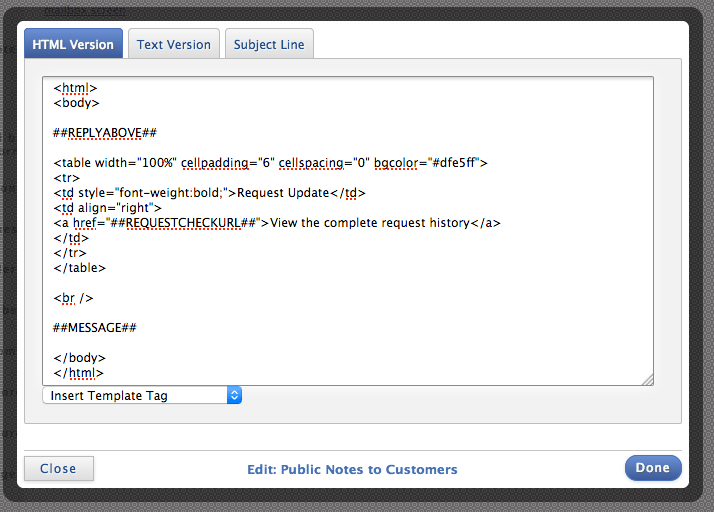Click the REQUESTCHECKURL href line
Screen dimensions: 714x512
[x=277, y=223]
